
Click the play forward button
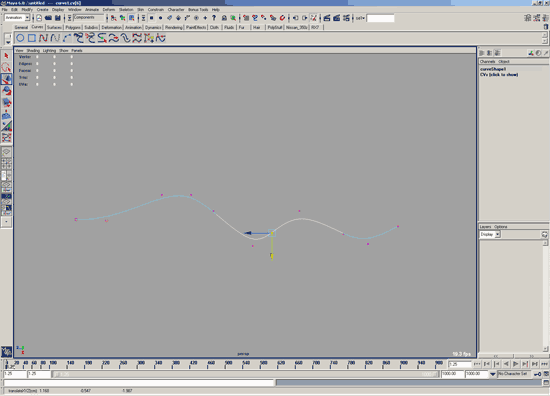point(515,364)
